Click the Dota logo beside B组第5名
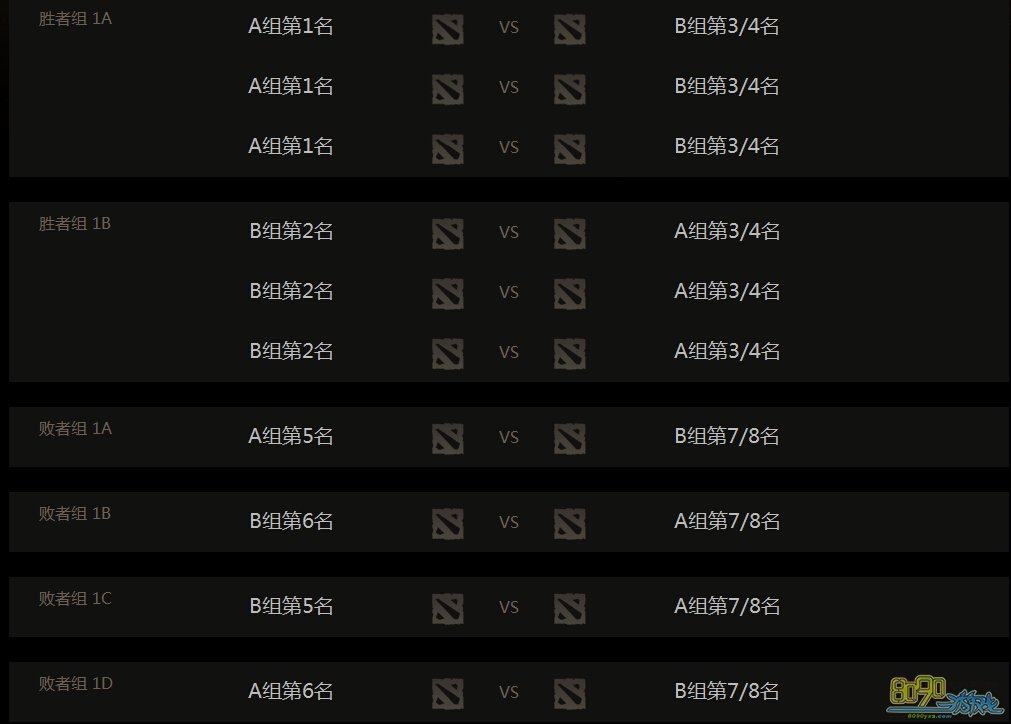This screenshot has height=724, width=1011. click(448, 607)
